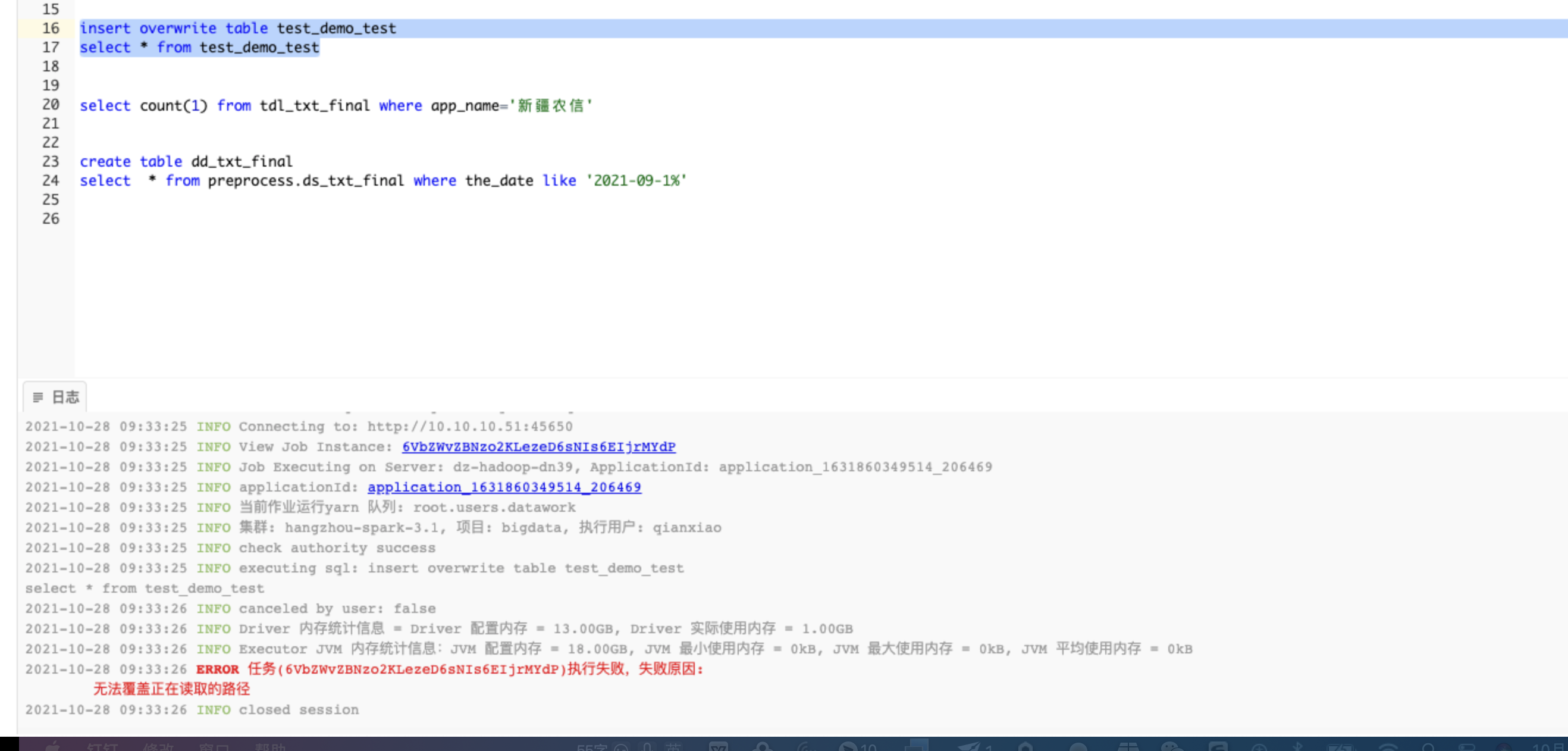Click line number 26 in the gutter
1568x751 pixels.
tap(51, 218)
